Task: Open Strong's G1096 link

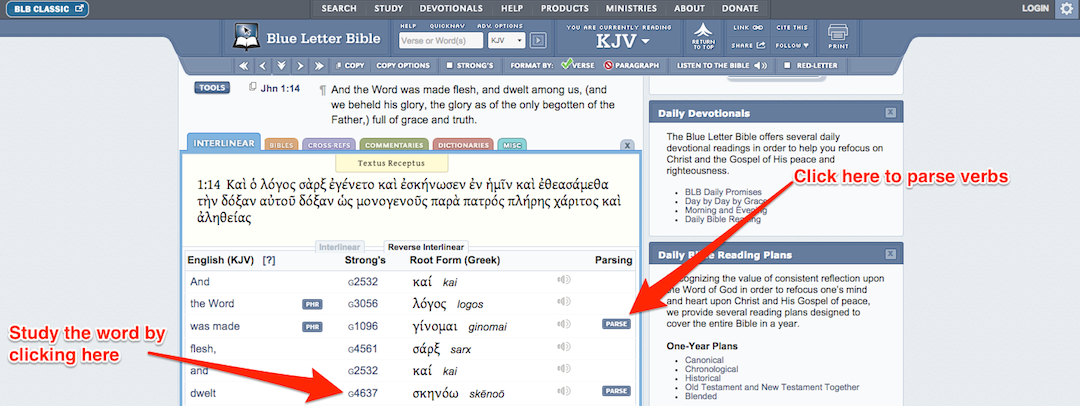Action: (x=361, y=327)
